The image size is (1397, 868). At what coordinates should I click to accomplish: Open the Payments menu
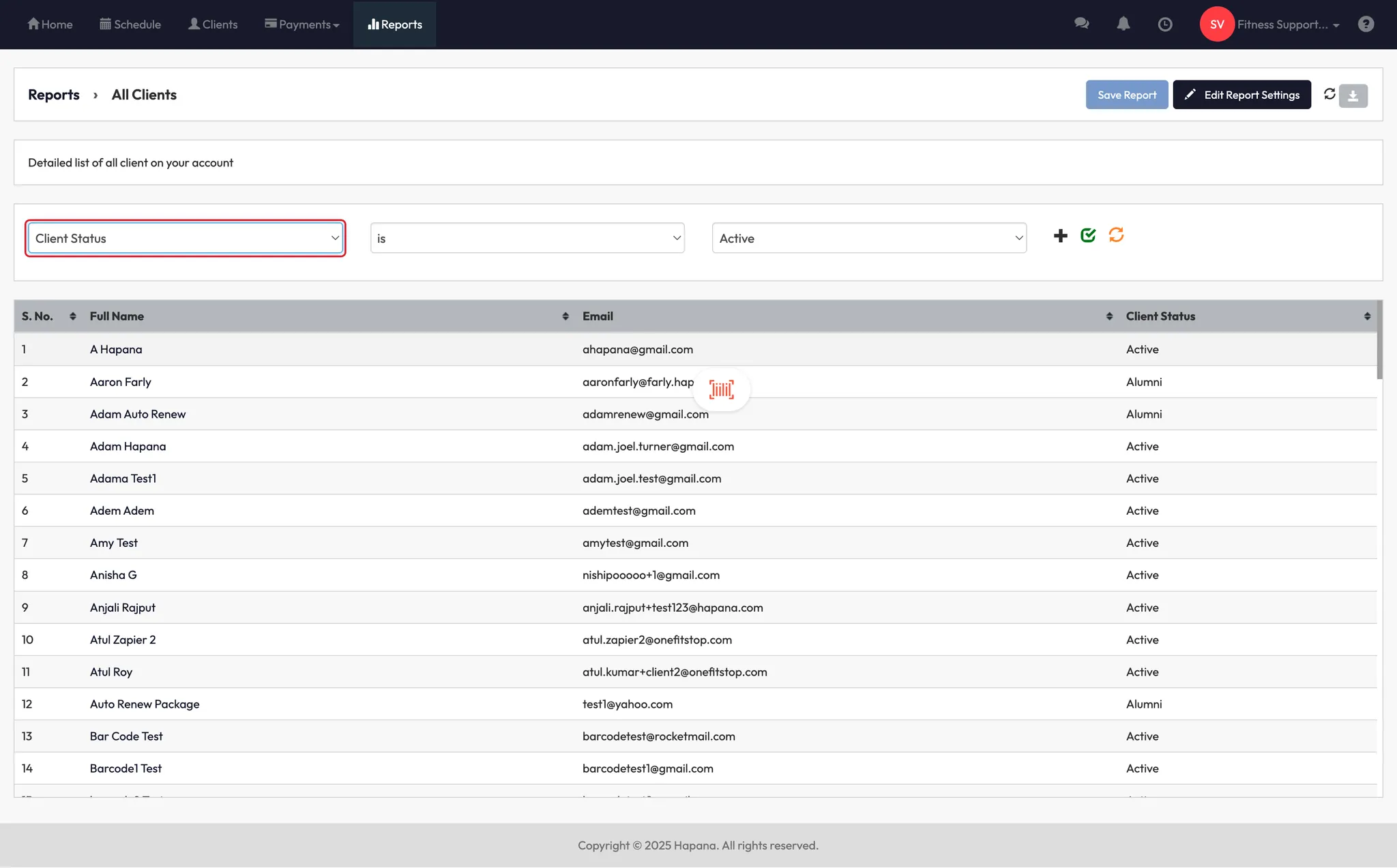(x=302, y=25)
